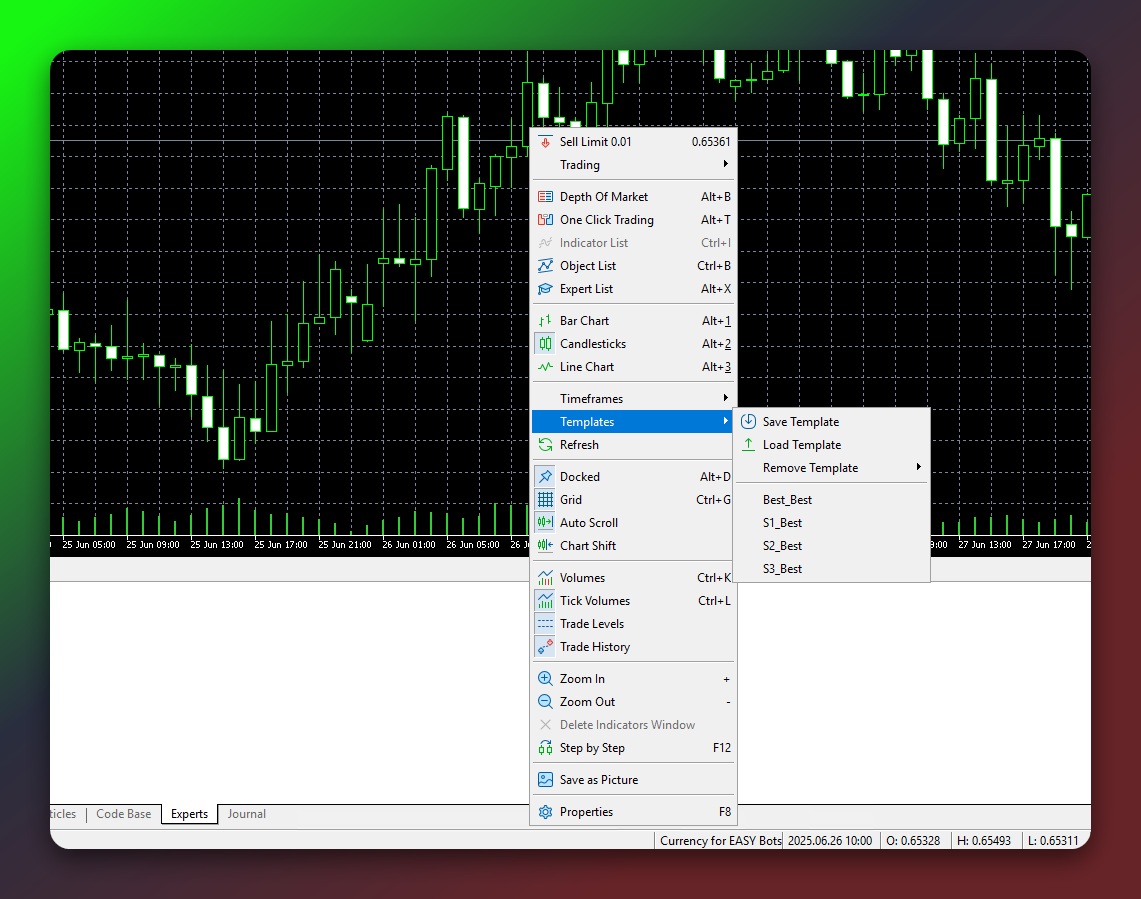The height and width of the screenshot is (899, 1141).
Task: Click the Properties gear icon
Action: point(545,812)
